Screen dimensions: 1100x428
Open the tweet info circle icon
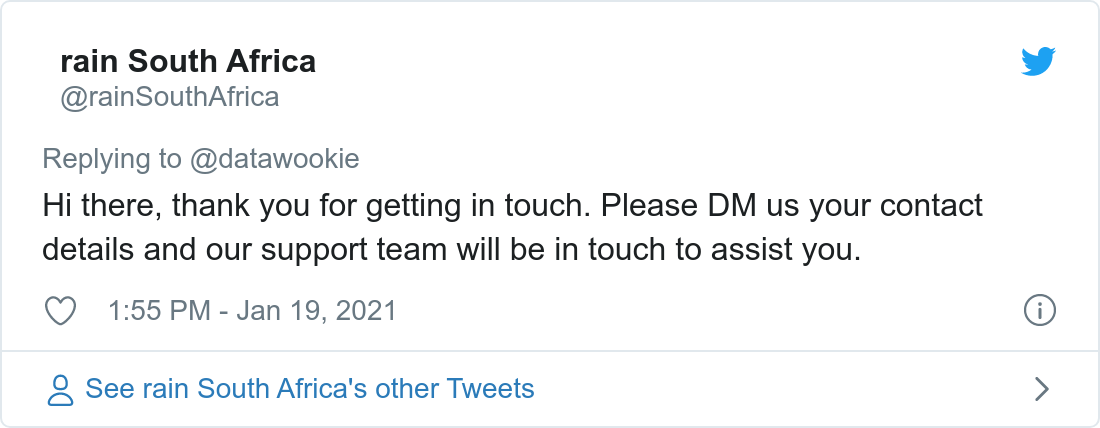(1040, 311)
